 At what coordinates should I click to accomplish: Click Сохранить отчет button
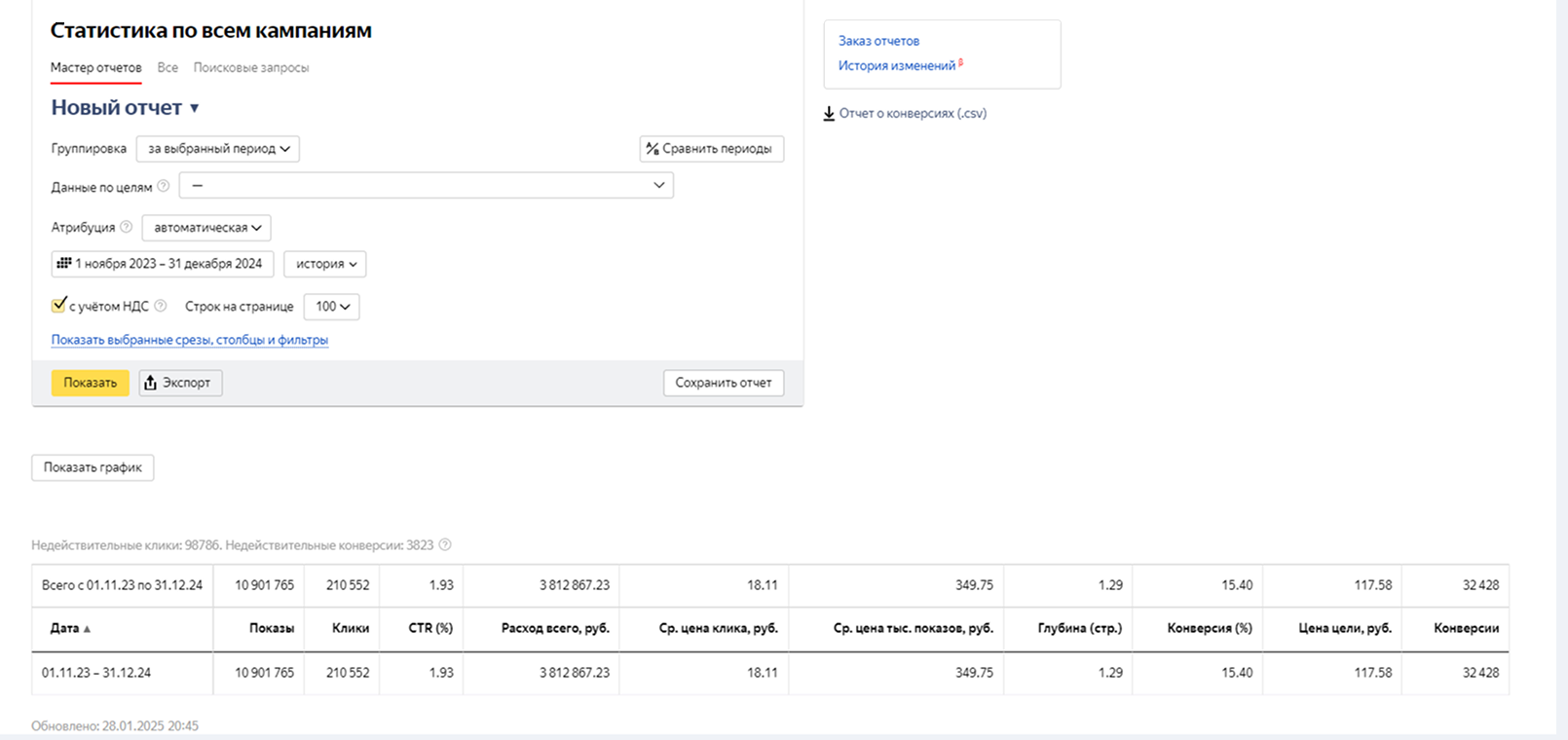pos(724,383)
